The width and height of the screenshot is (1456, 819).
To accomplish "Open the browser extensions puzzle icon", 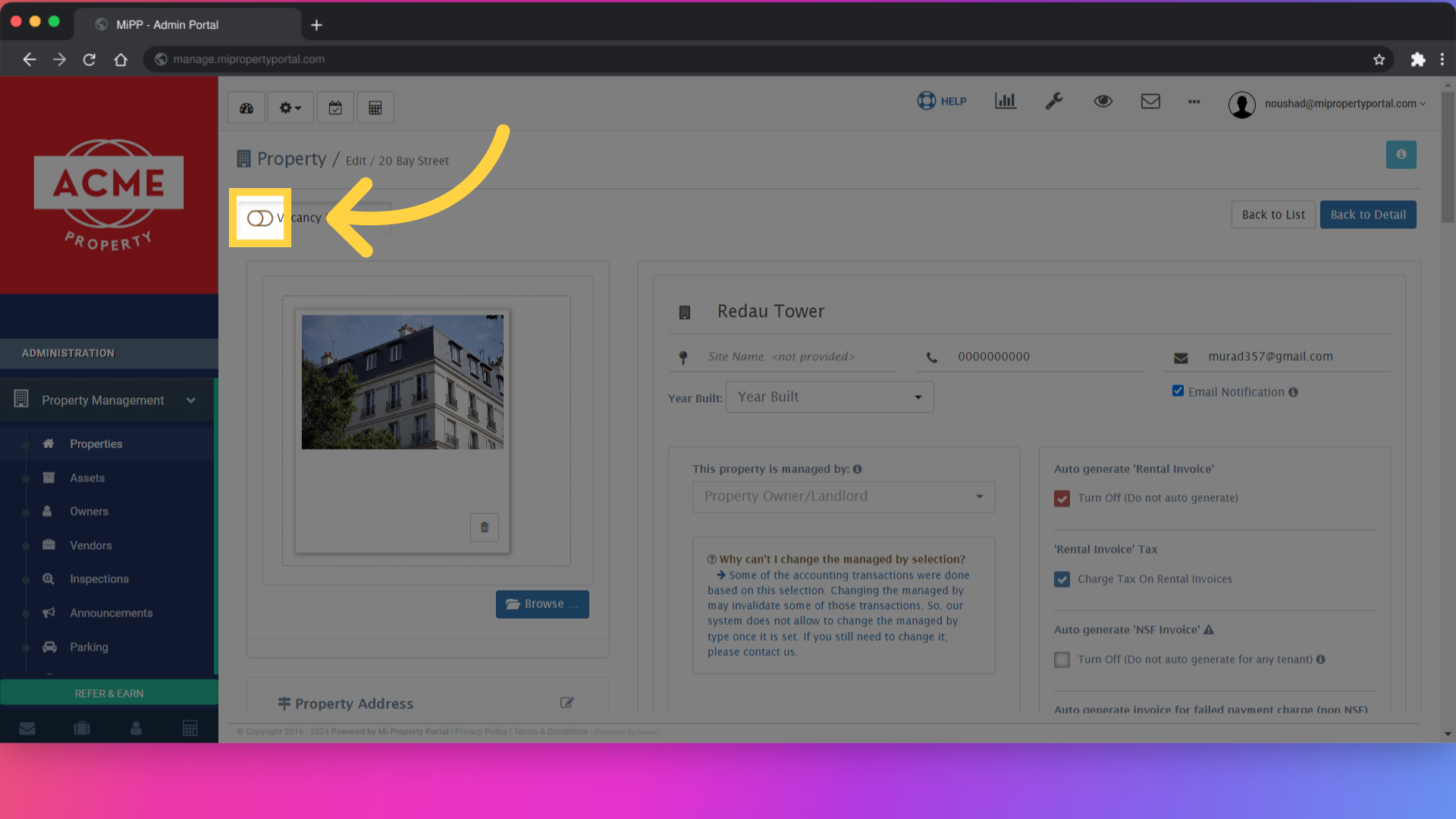I will (1417, 59).
